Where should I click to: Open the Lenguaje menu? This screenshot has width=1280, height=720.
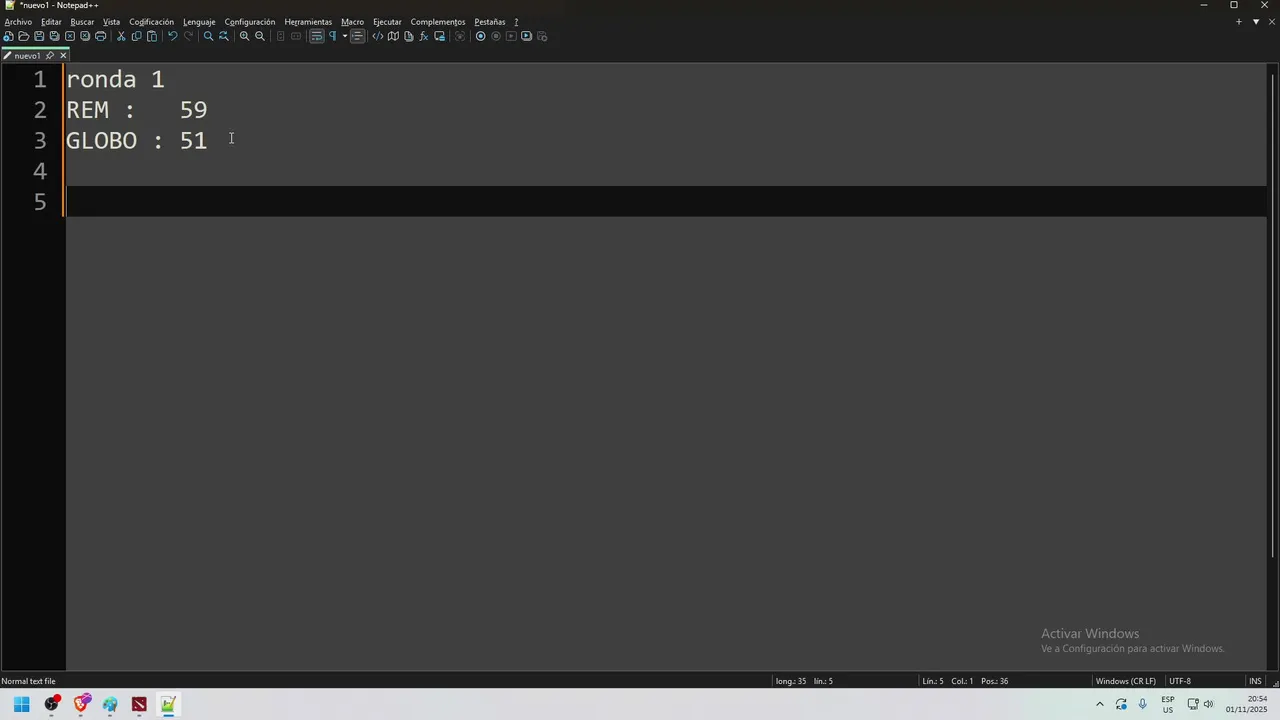coord(199,22)
